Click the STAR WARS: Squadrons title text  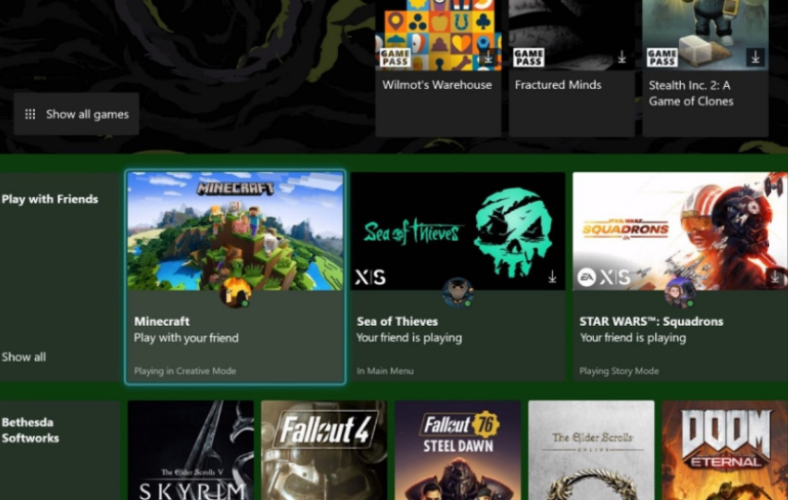651,321
